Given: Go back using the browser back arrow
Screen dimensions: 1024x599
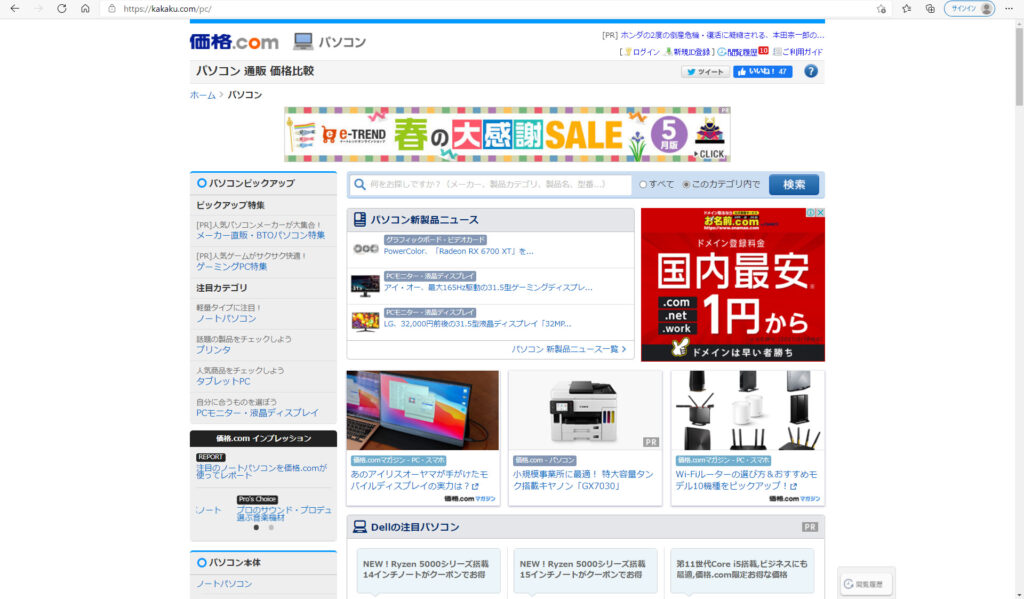Looking at the screenshot, I should click(14, 8).
